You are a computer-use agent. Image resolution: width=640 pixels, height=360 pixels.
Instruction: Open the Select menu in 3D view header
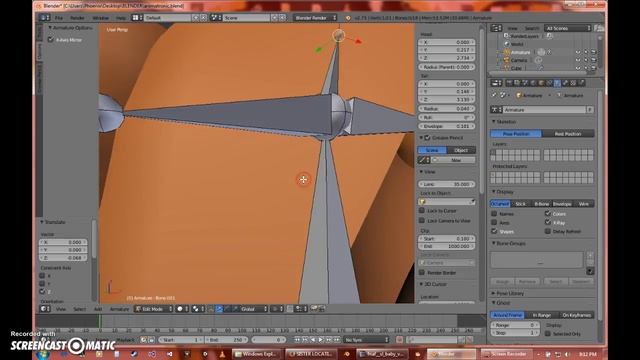pos(80,309)
